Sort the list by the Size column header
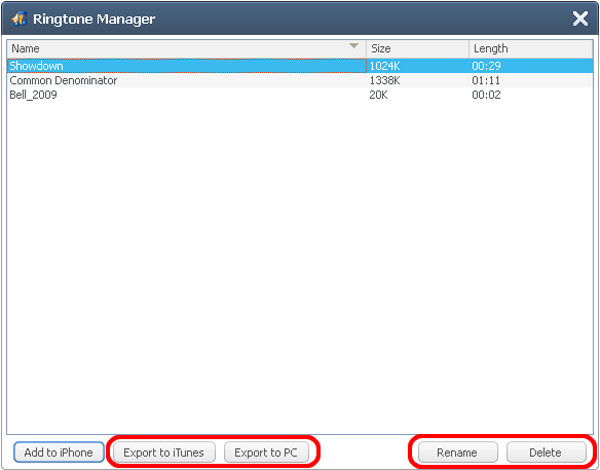Viewport: 600px width, 470px height. click(x=416, y=48)
